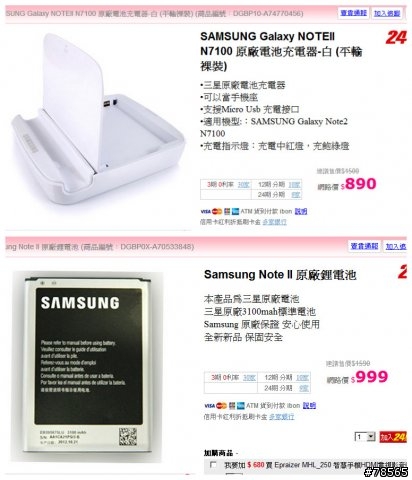Click the multi-bank bonus link under the battery payment icons
This screenshot has width=412, height=480.
click(282, 417)
